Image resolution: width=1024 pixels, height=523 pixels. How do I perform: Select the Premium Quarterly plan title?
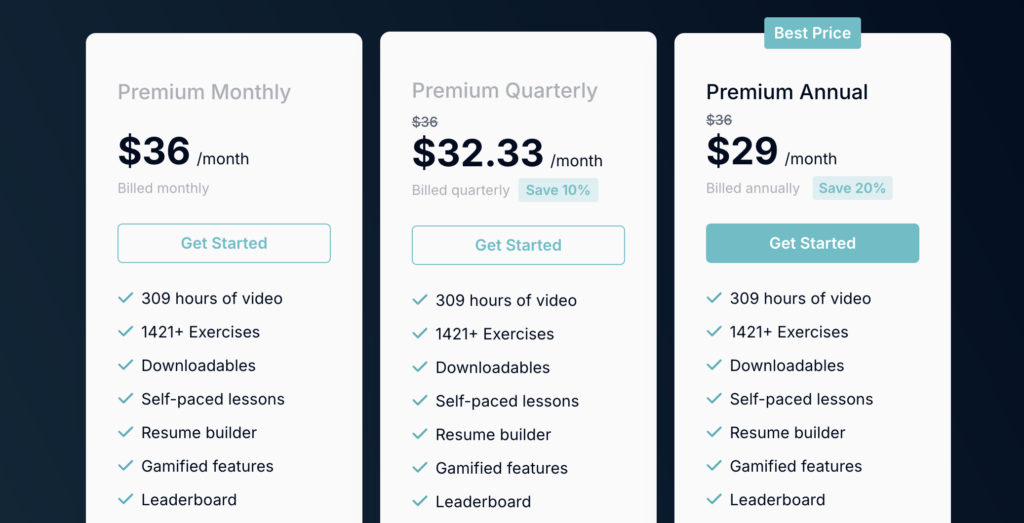(505, 90)
